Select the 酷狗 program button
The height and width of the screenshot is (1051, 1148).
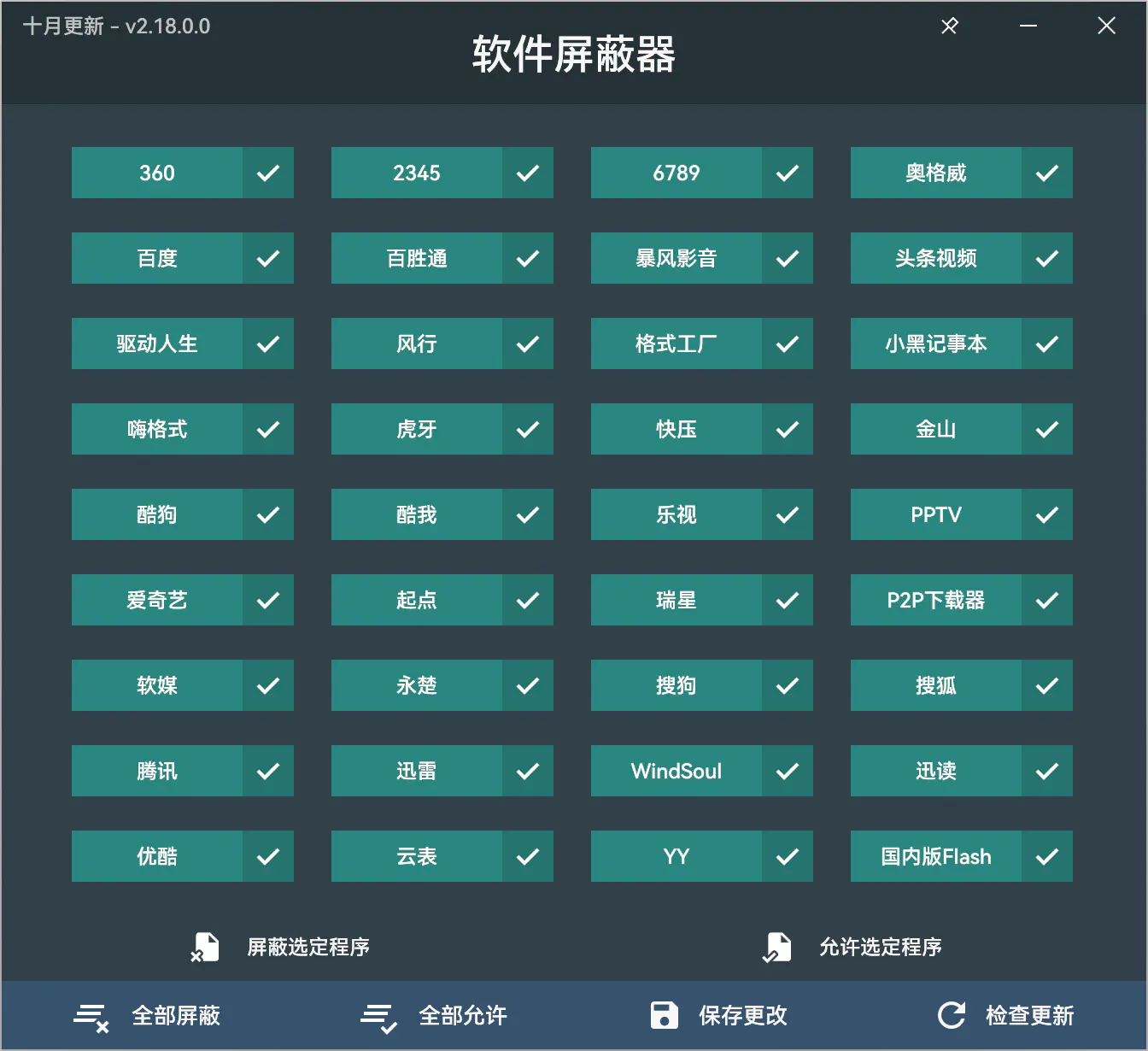click(157, 514)
